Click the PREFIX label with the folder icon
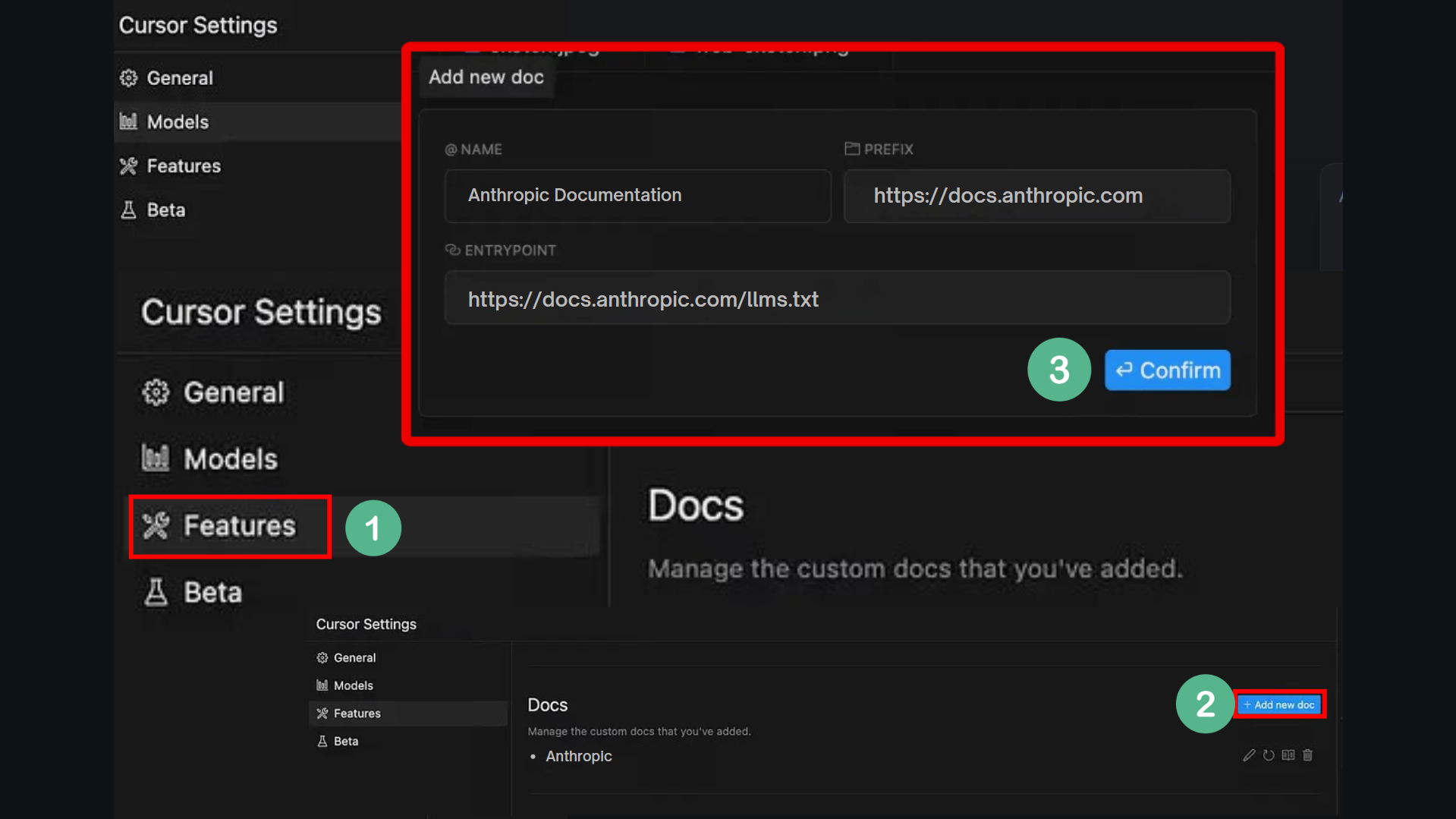The image size is (1456, 819). pos(879,150)
